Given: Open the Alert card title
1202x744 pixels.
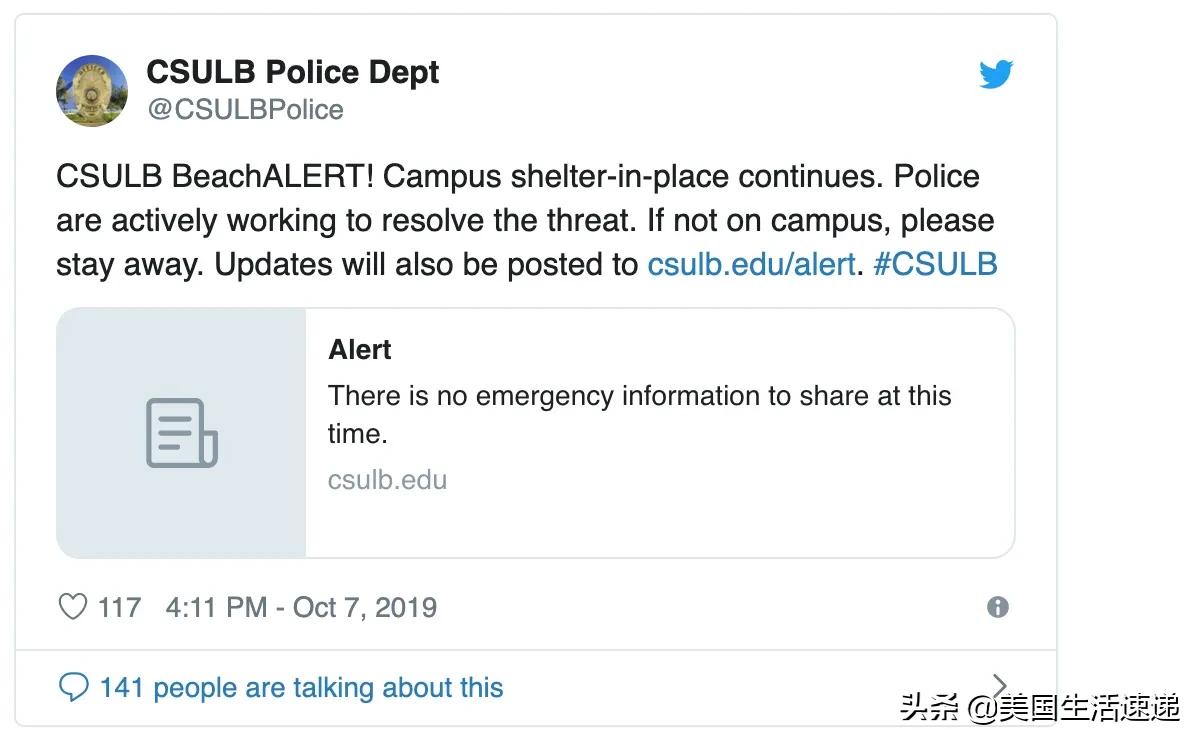Looking at the screenshot, I should click(360, 350).
